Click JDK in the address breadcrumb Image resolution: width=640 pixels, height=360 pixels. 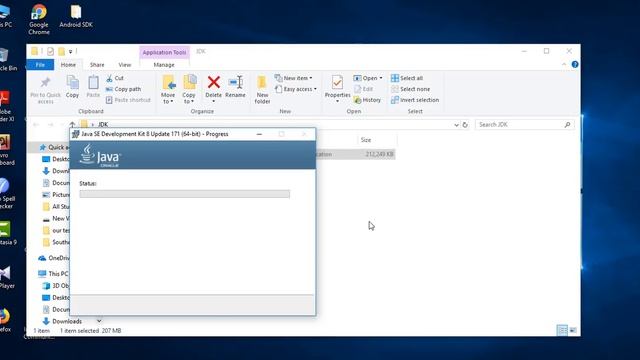coord(103,124)
